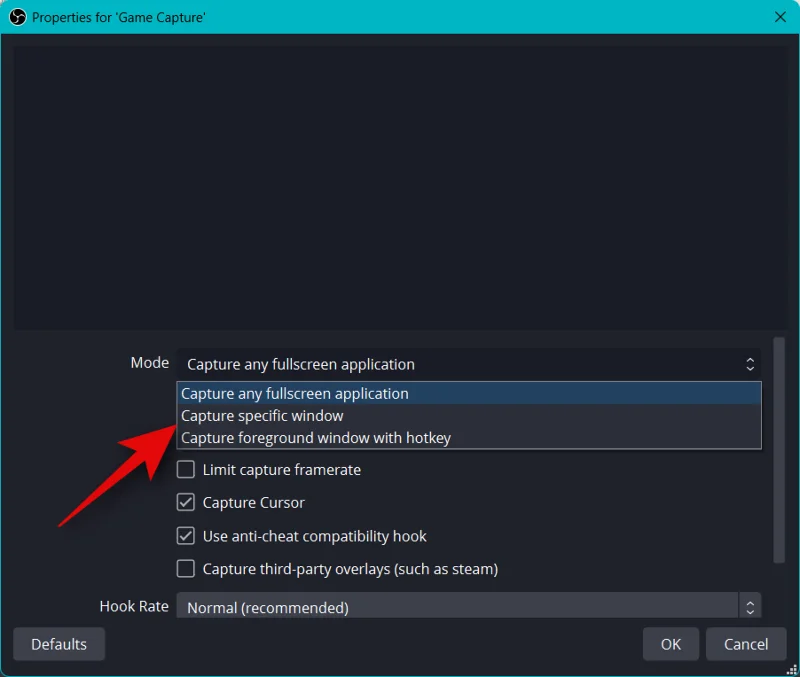Uncheck the Capture Cursor checkbox

click(x=186, y=503)
